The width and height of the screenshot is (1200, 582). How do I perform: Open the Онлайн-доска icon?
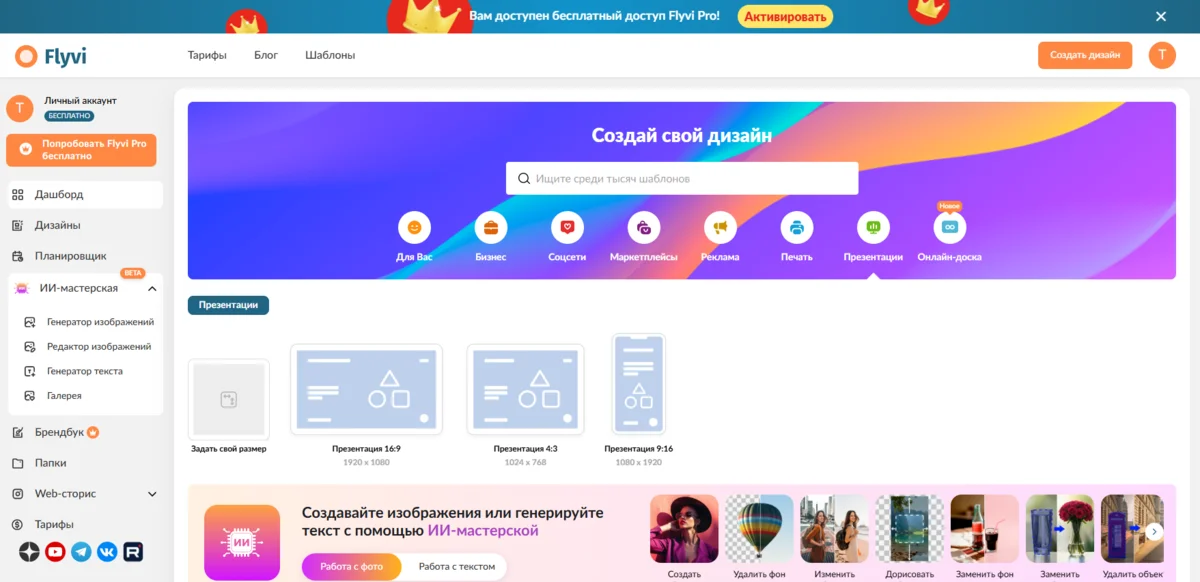pos(950,228)
